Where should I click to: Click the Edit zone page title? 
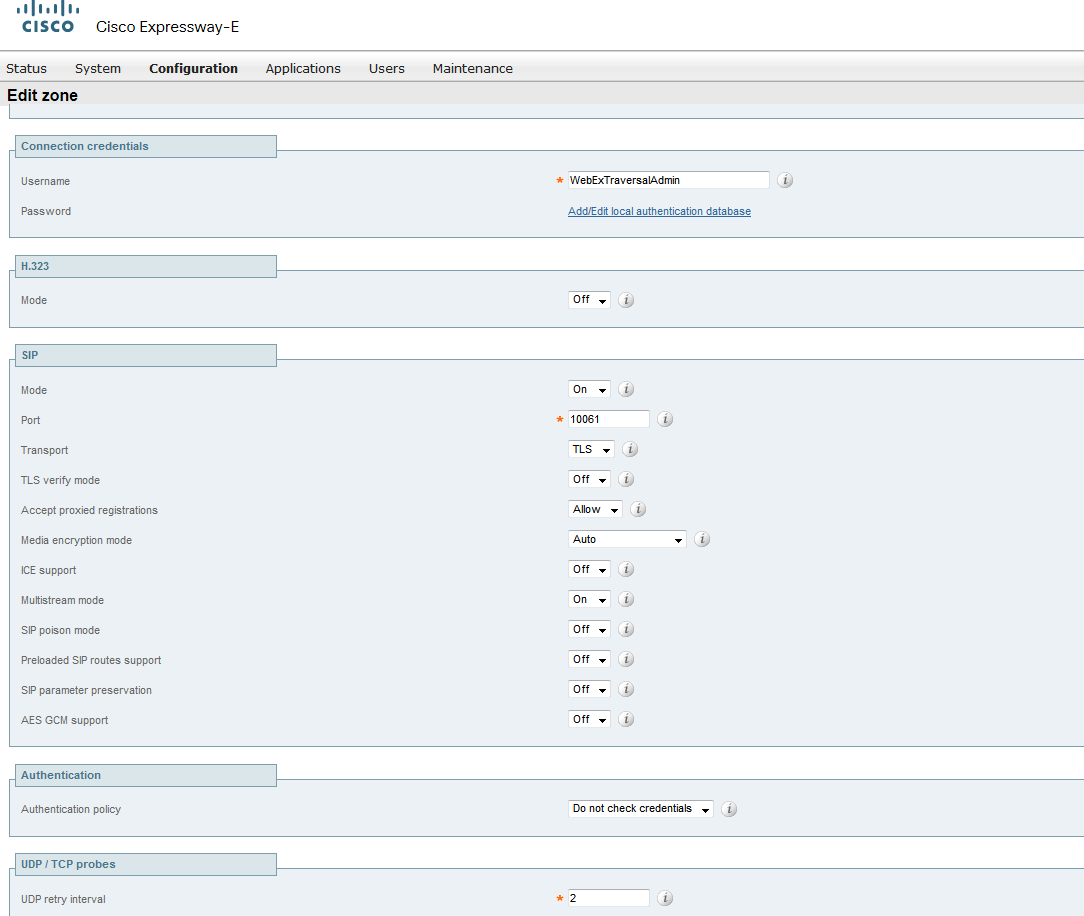(42, 95)
